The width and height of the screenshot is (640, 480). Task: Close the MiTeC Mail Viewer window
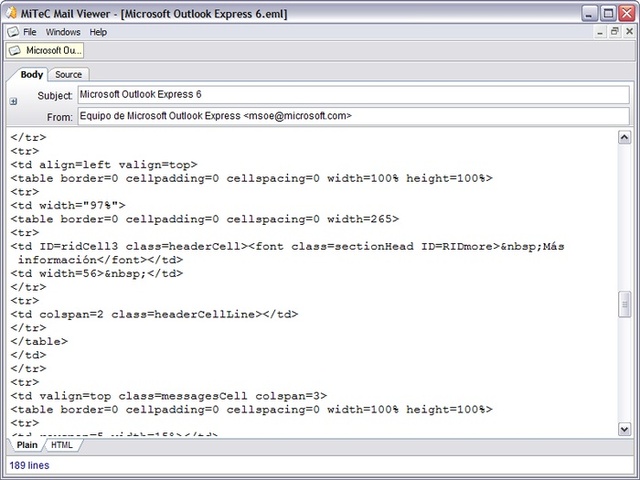[x=627, y=14]
